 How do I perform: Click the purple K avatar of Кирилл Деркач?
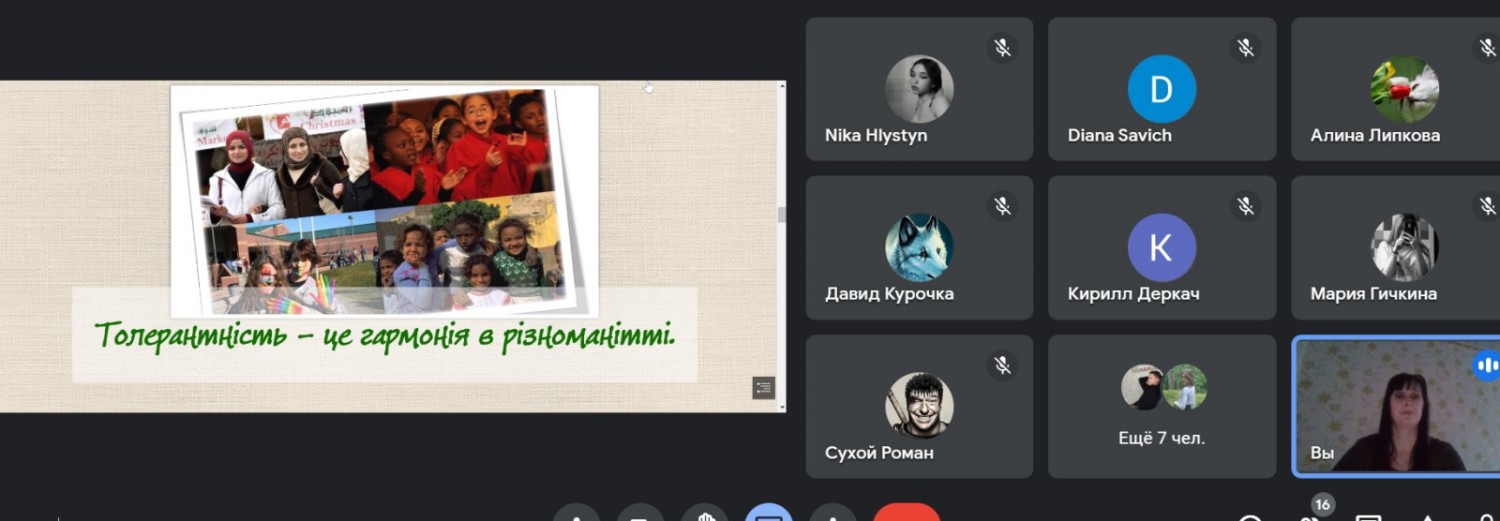[1162, 248]
